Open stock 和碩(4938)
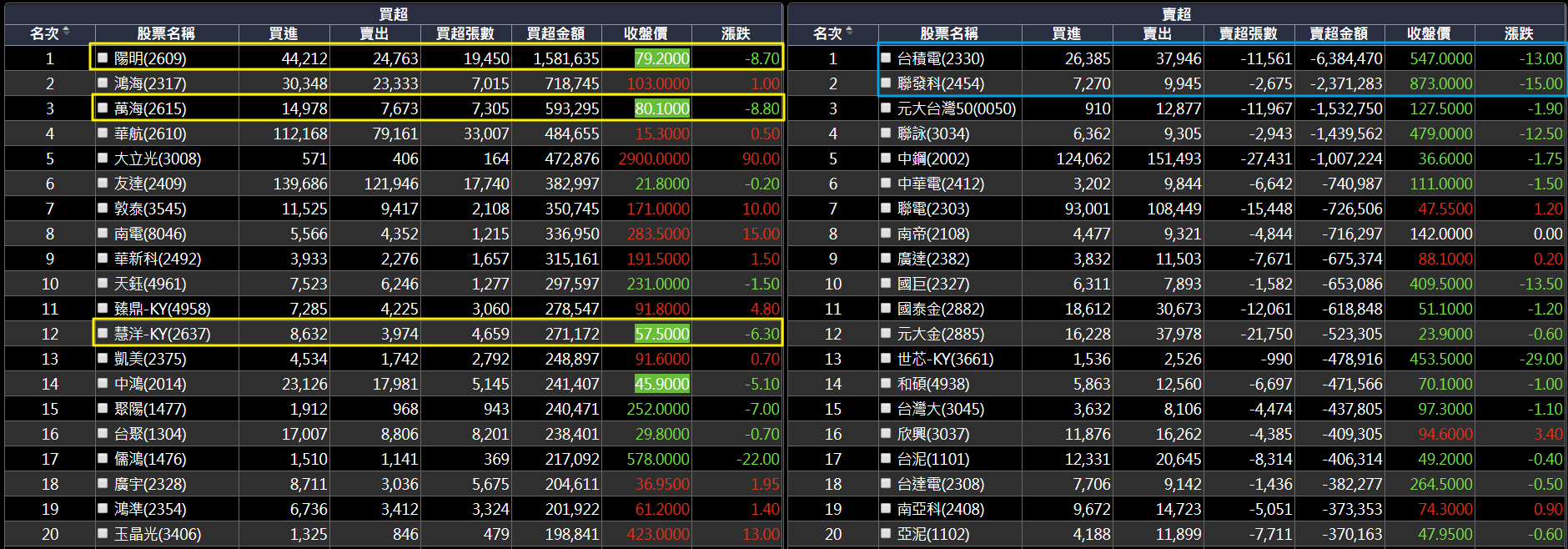 (x=933, y=384)
